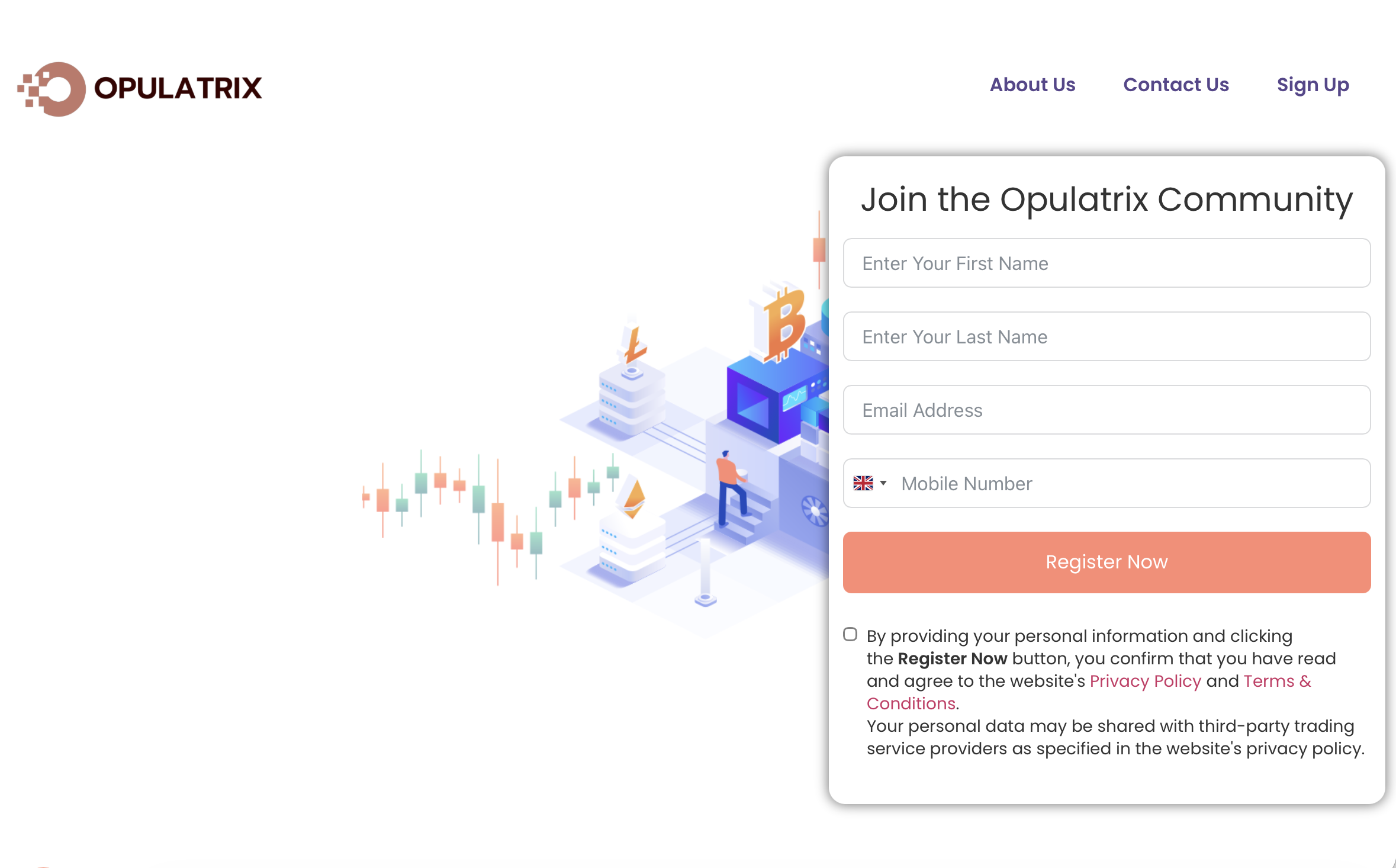Image resolution: width=1396 pixels, height=868 pixels.
Task: Tick the agree to terms checkbox
Action: tap(850, 635)
